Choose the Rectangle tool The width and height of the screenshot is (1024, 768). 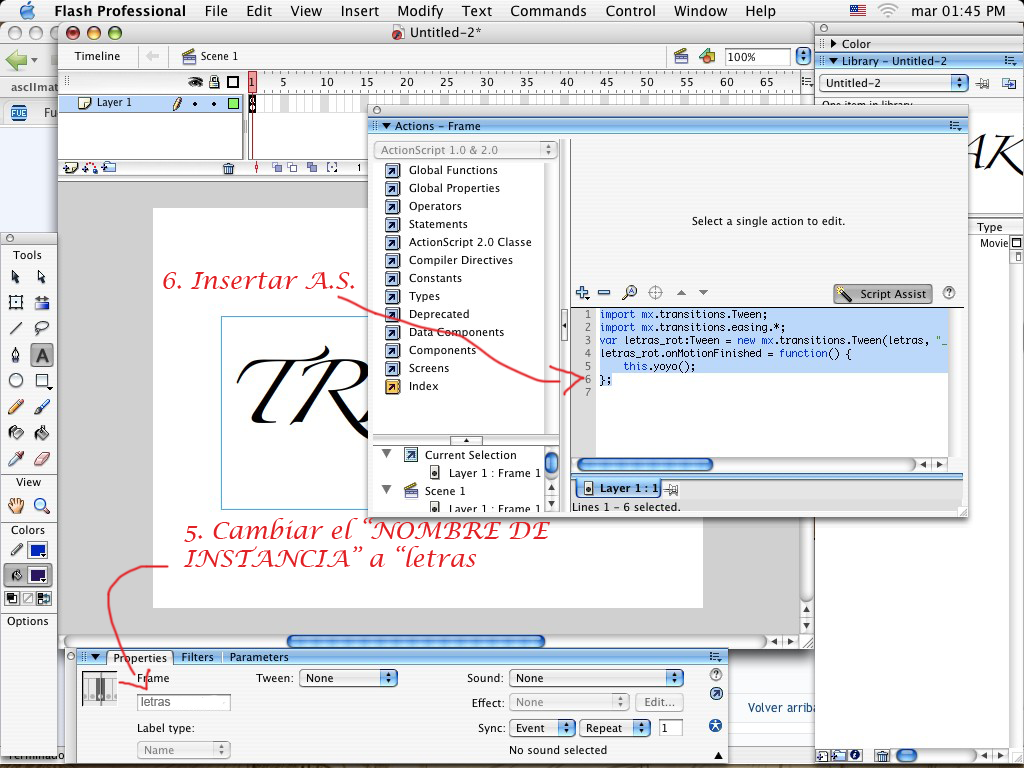(x=42, y=381)
